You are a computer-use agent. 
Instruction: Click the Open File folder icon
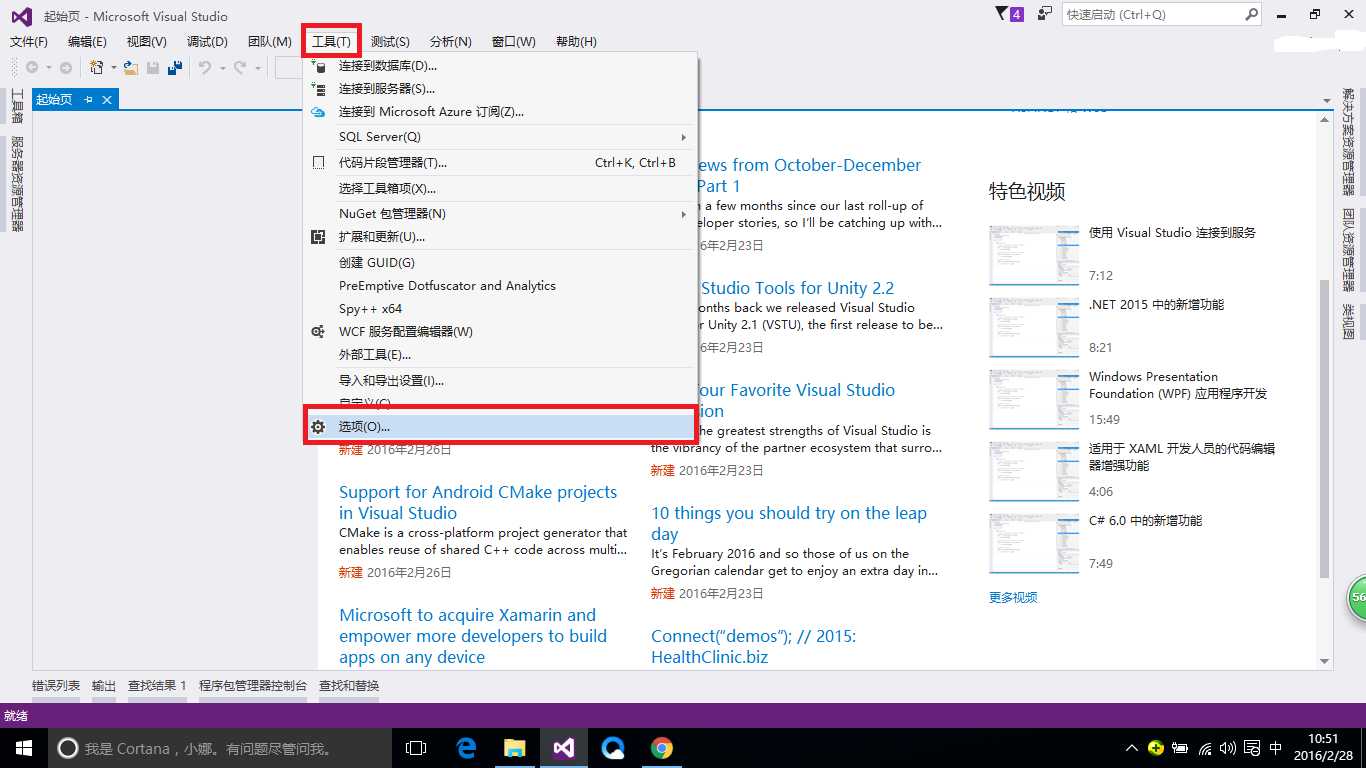tap(131, 67)
